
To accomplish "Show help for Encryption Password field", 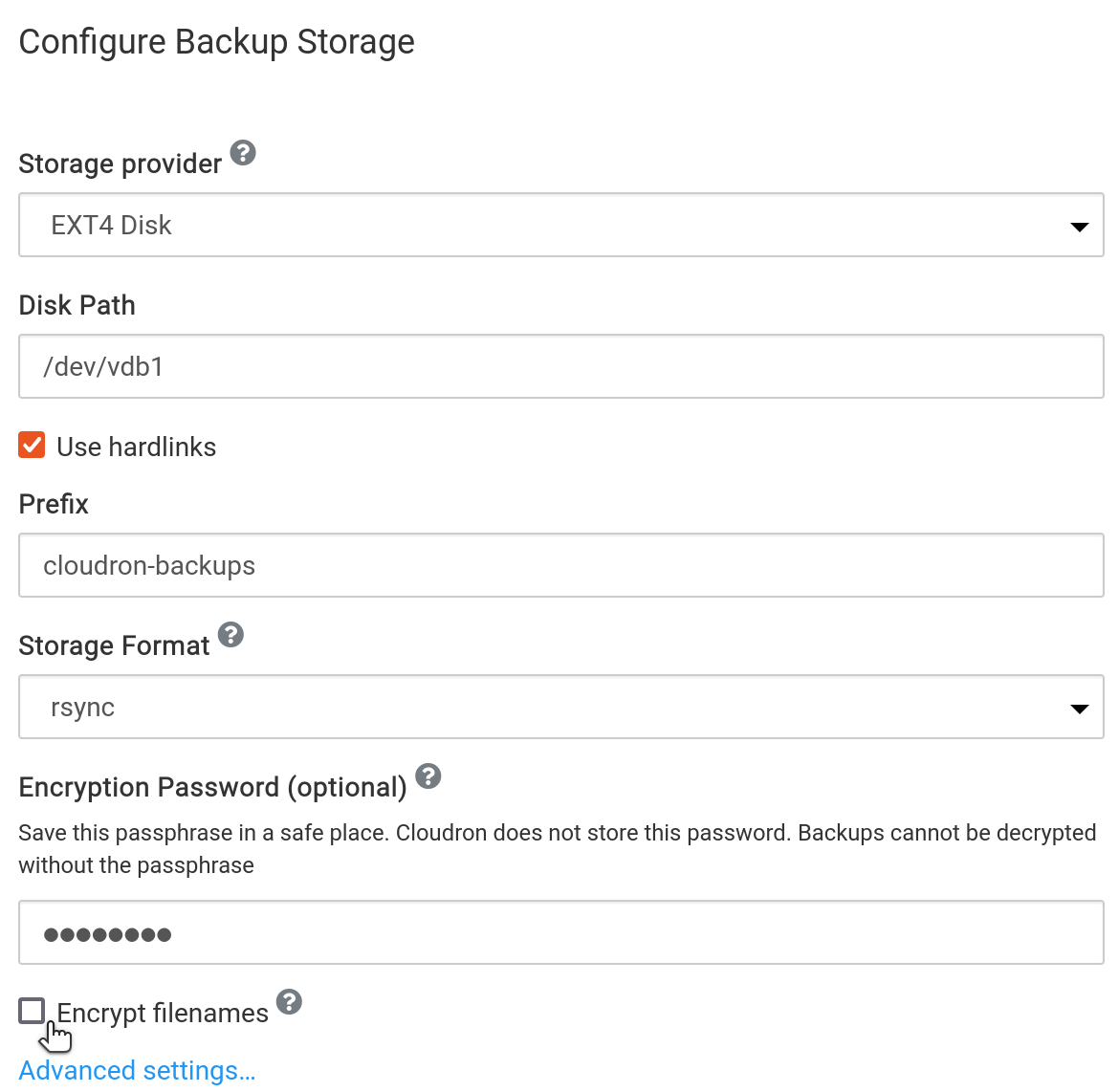I will tap(428, 776).
